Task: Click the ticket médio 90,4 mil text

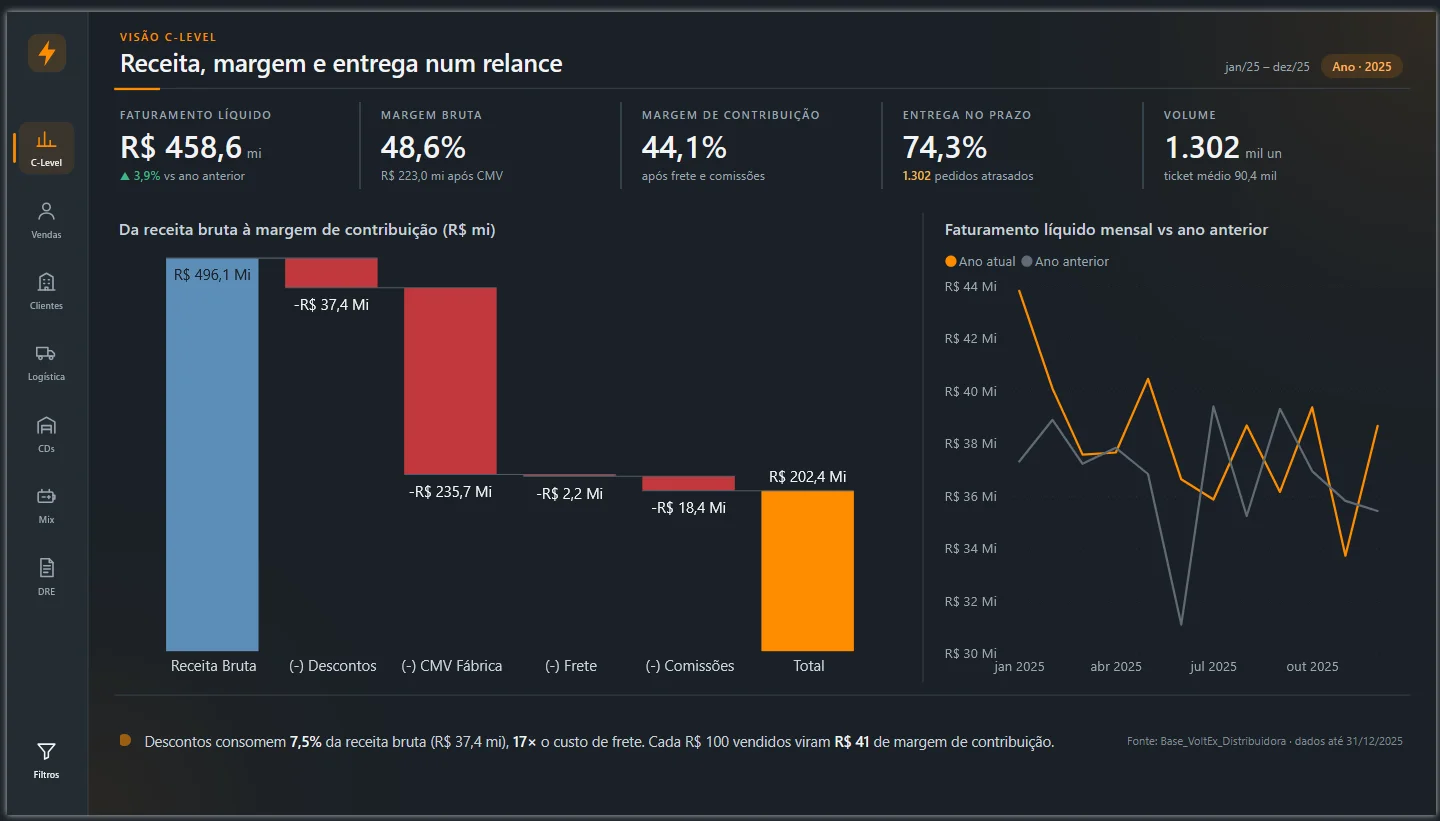Action: click(x=1220, y=176)
